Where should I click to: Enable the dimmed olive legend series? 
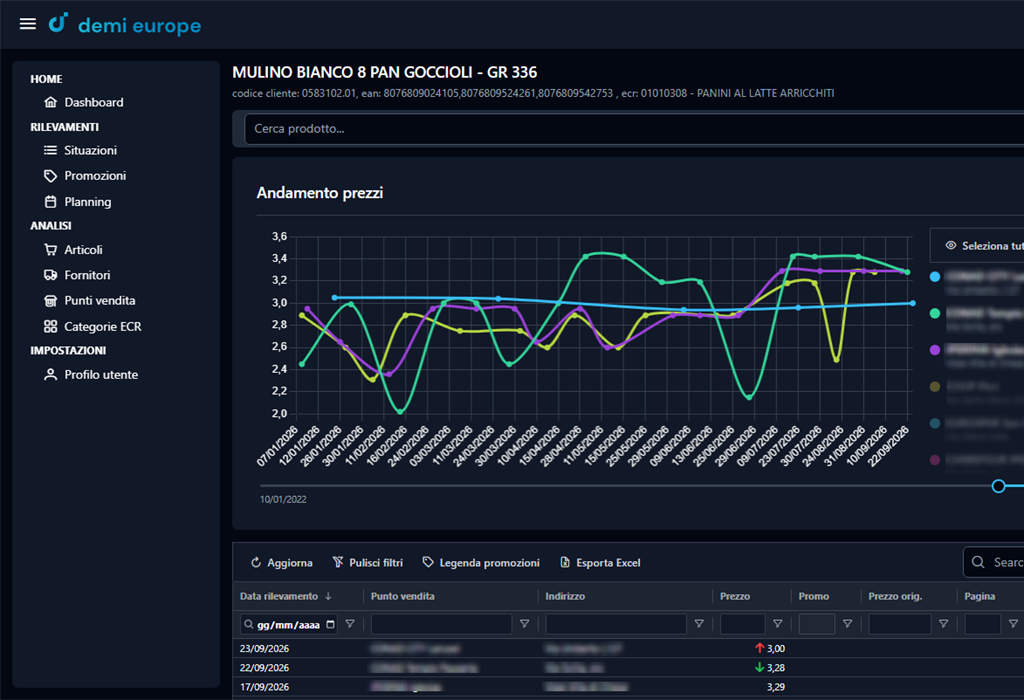point(935,387)
